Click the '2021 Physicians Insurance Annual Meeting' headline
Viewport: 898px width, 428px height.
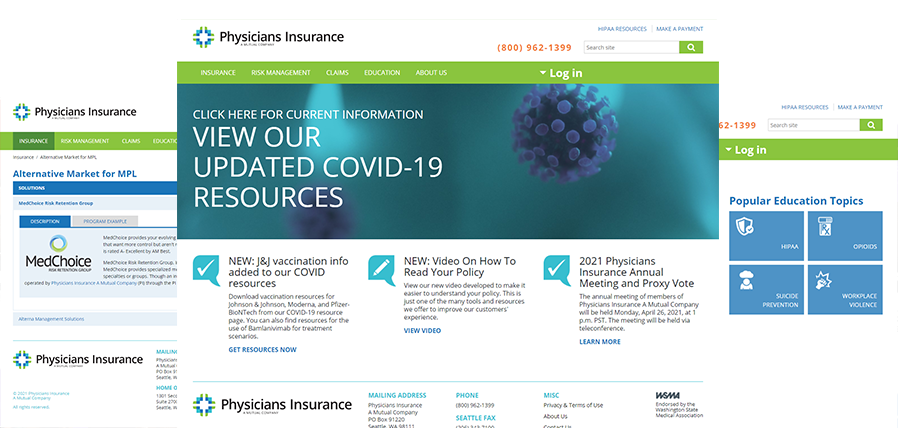pos(636,272)
